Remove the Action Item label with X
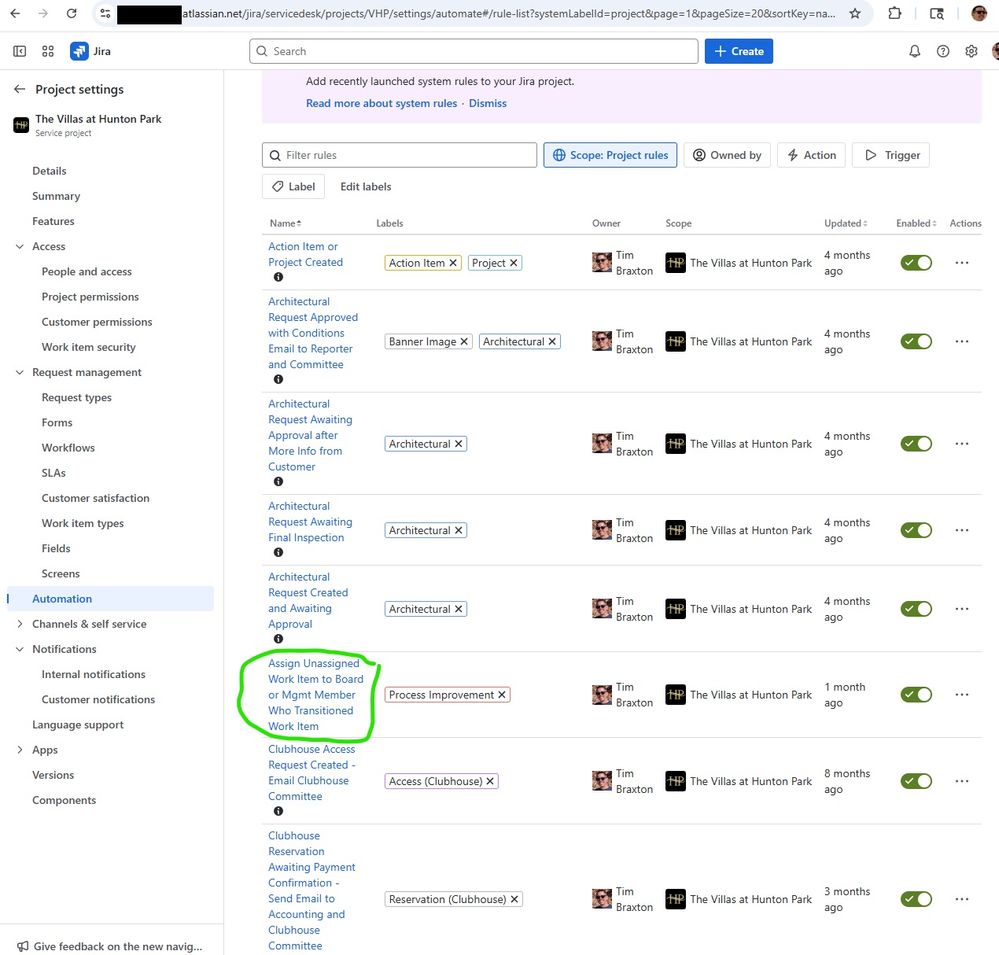This screenshot has width=999, height=955. [x=453, y=262]
